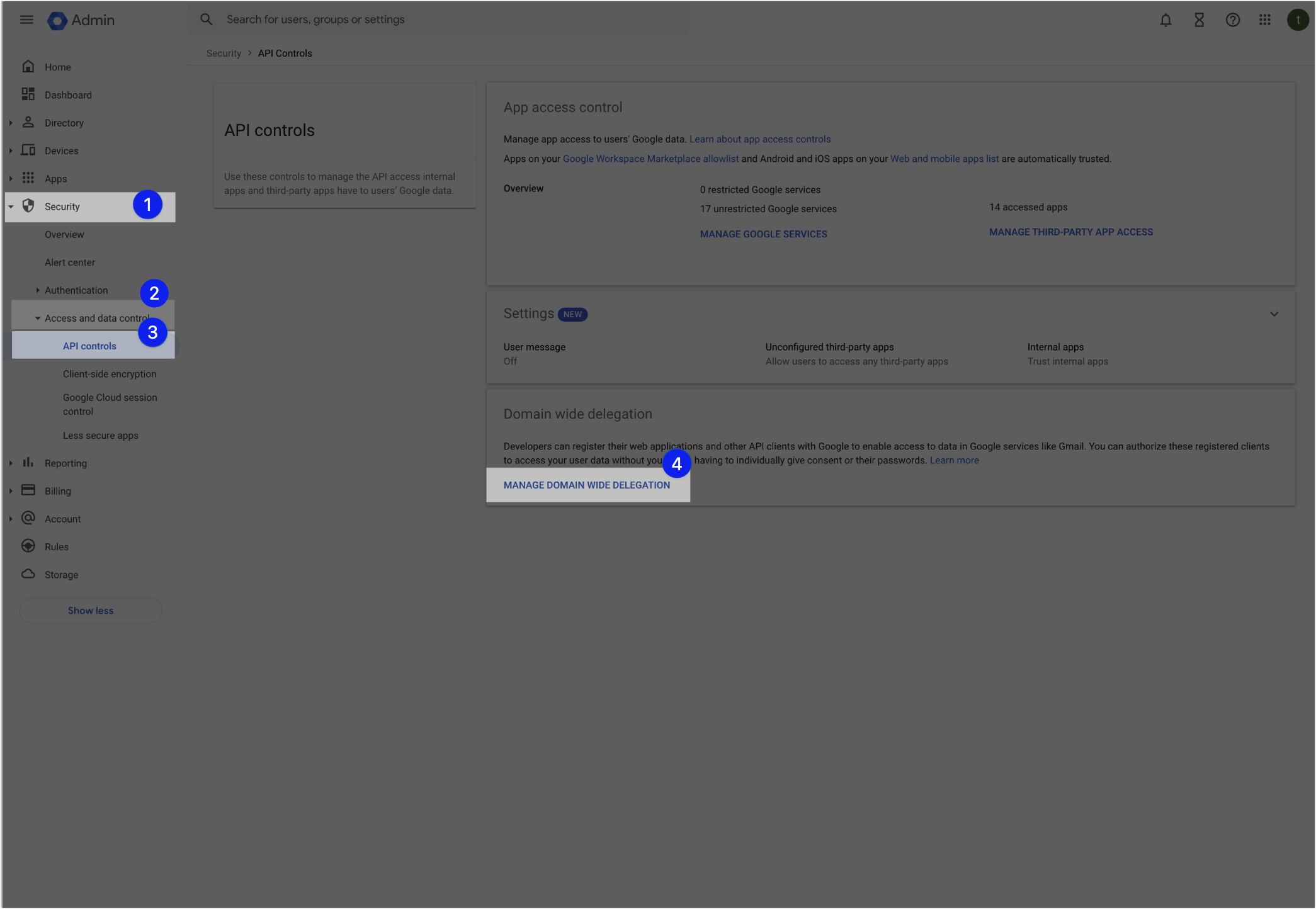The height and width of the screenshot is (909, 1316).
Task: Click the Directory person icon
Action: tap(28, 122)
